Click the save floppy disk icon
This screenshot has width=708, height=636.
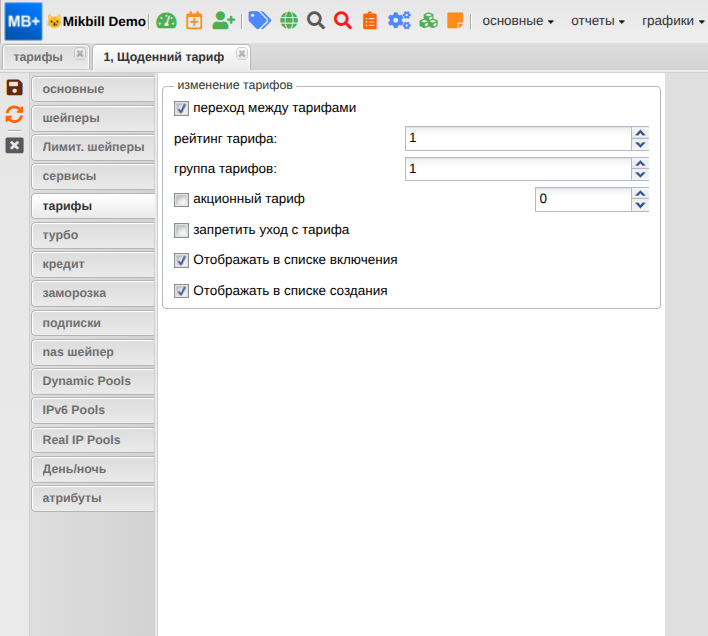point(14,88)
